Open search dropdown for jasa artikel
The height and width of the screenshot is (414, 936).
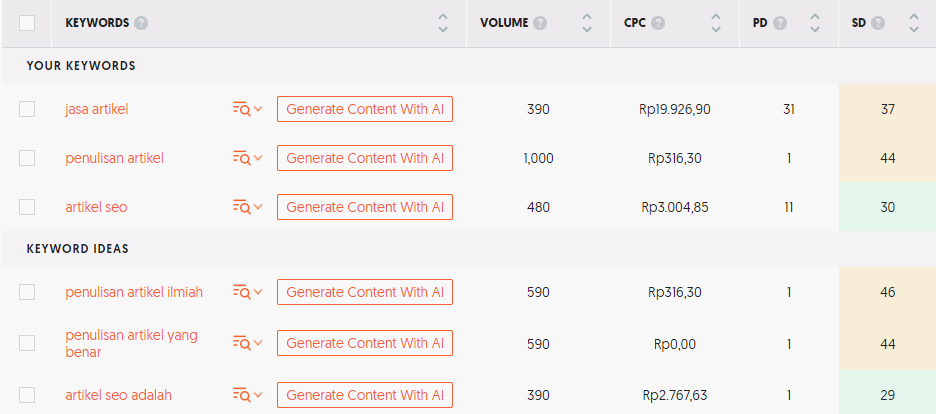(x=247, y=109)
